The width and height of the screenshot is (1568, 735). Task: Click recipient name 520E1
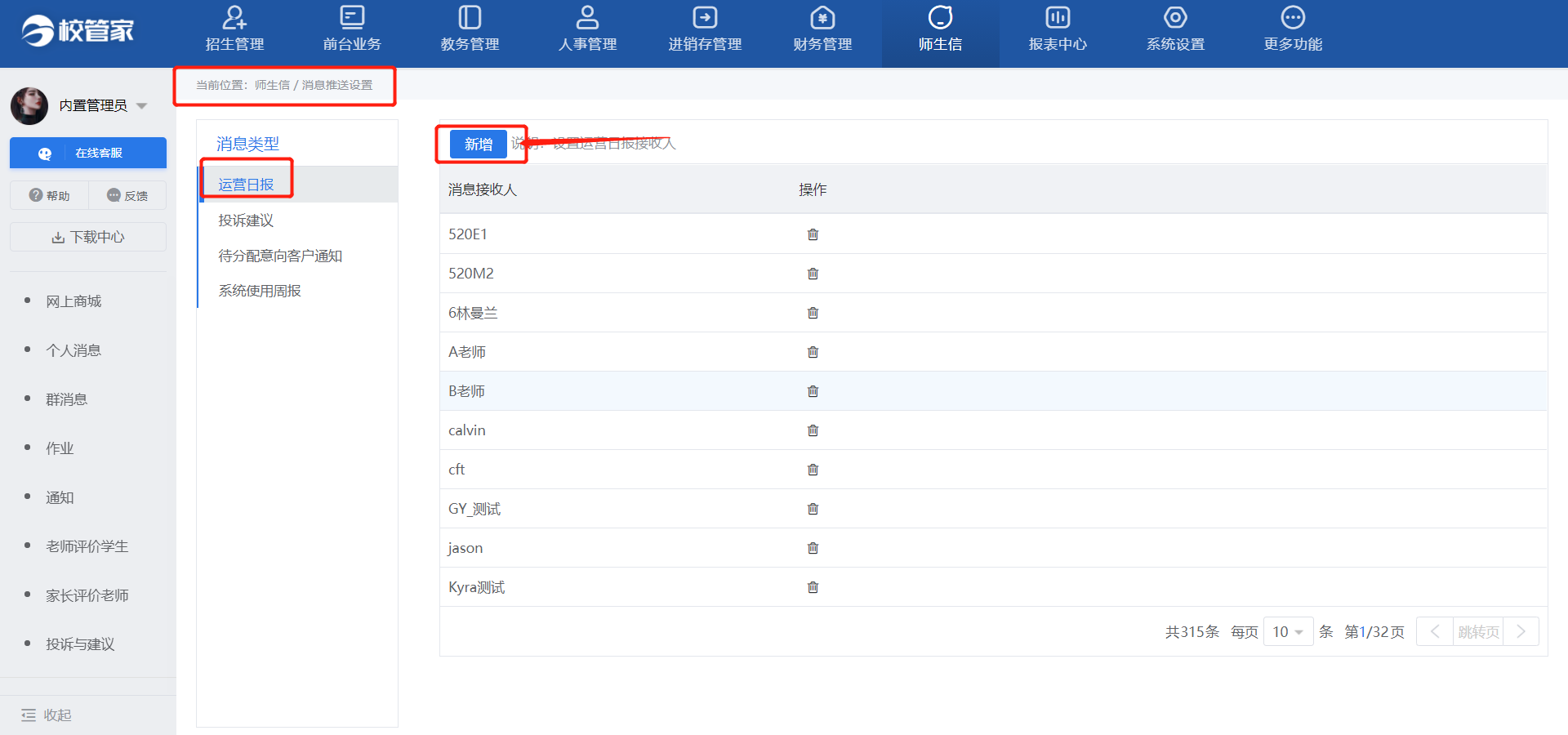[468, 234]
